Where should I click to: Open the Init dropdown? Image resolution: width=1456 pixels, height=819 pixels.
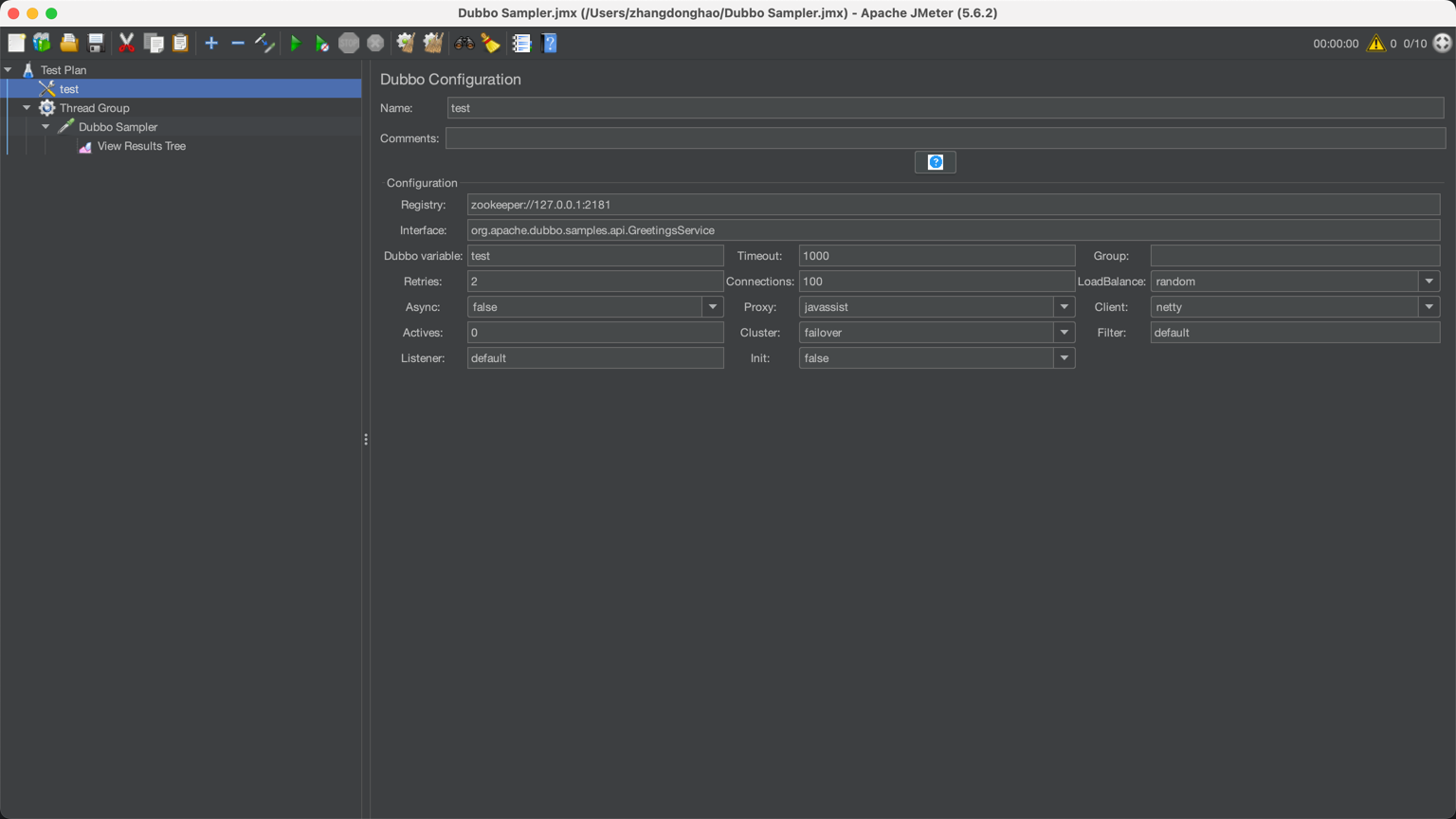tap(1064, 358)
